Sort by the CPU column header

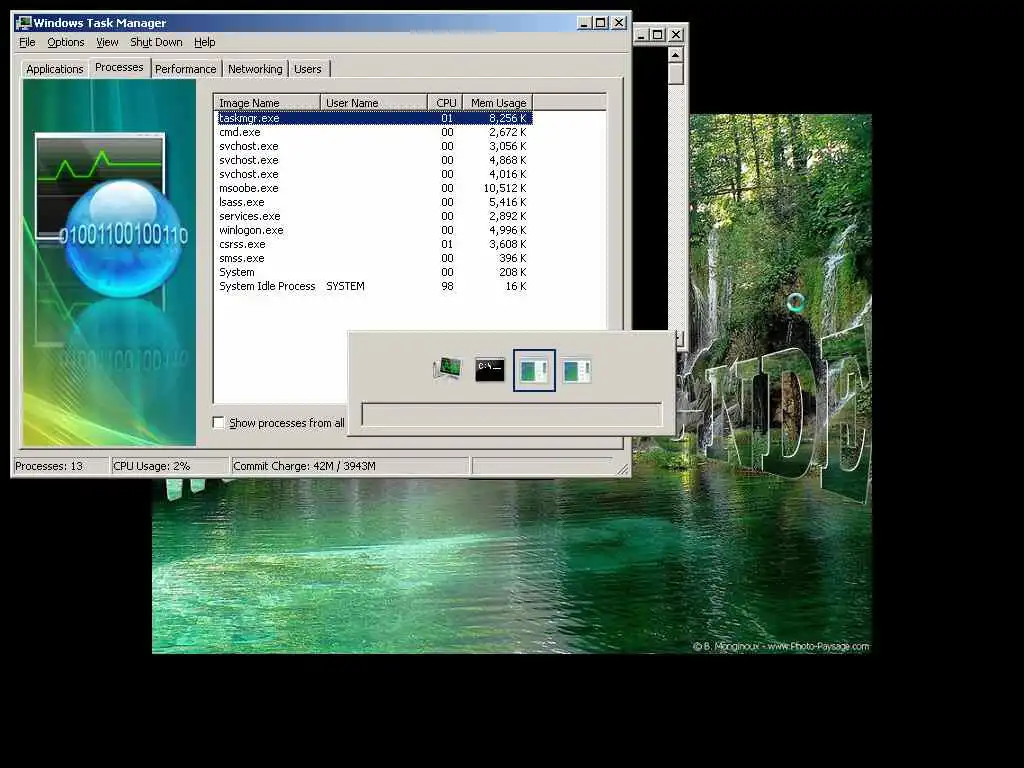click(x=446, y=103)
